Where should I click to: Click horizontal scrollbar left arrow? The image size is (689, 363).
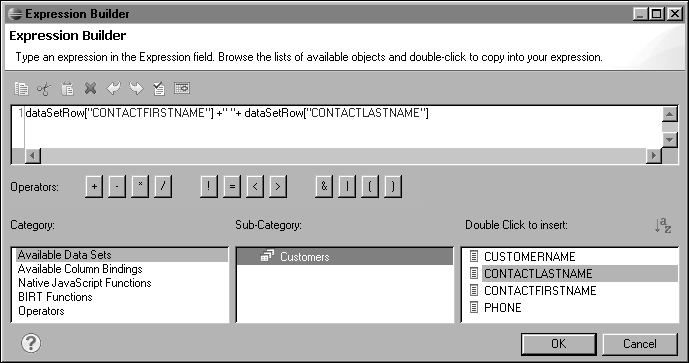point(33,156)
